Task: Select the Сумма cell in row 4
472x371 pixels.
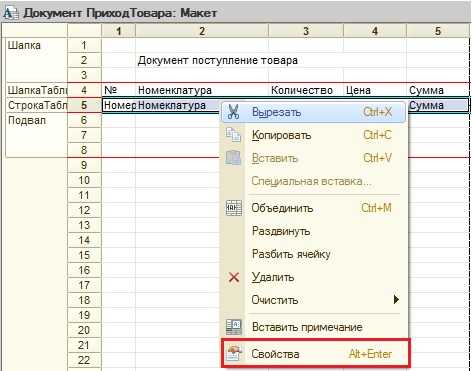Action: pos(438,90)
